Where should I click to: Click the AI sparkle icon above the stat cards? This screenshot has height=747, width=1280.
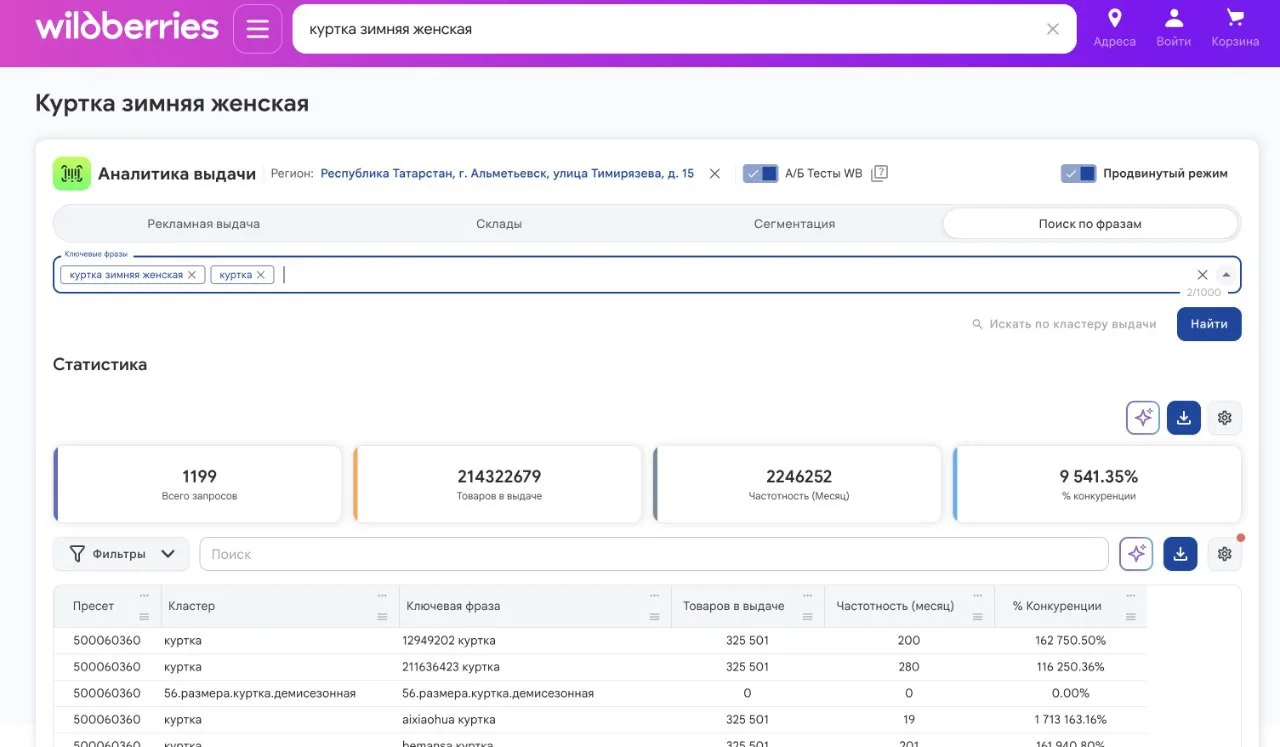coord(1143,418)
